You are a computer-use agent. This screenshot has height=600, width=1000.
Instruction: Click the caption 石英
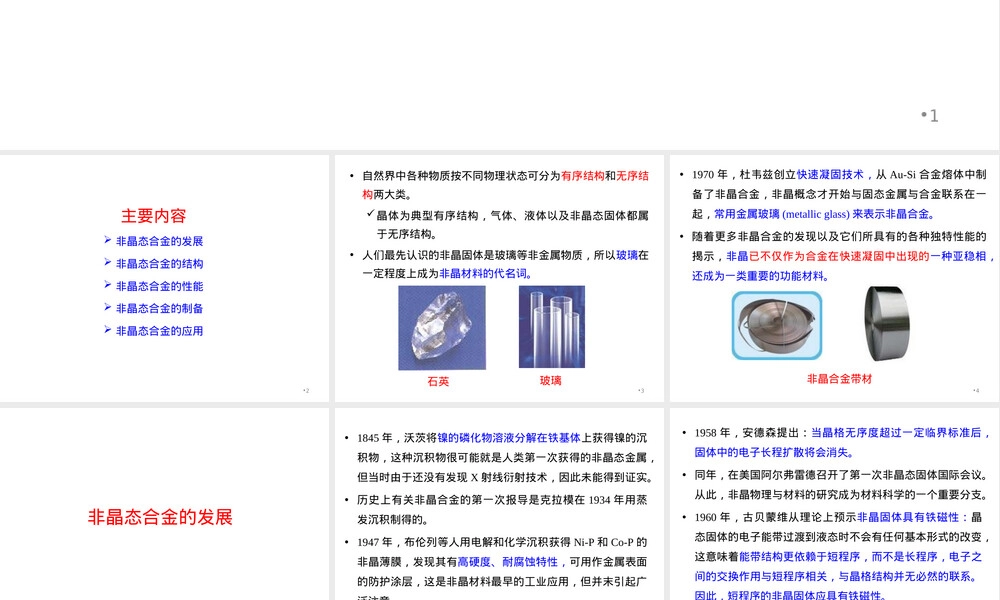[438, 381]
